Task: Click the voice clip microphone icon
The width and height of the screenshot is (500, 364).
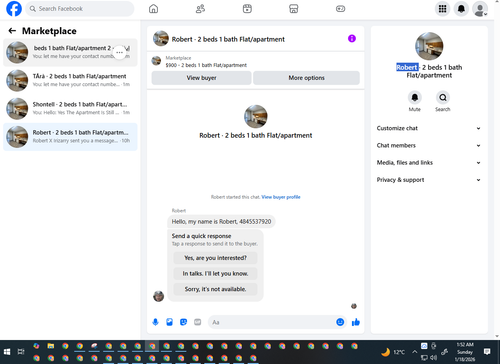Action: [155, 322]
